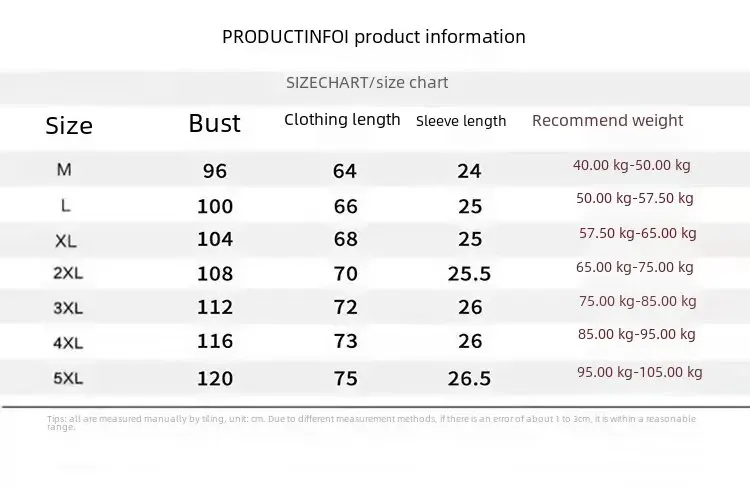This screenshot has width=750, height=488.
Task: Click the clothing length value 73
Action: 345,342
